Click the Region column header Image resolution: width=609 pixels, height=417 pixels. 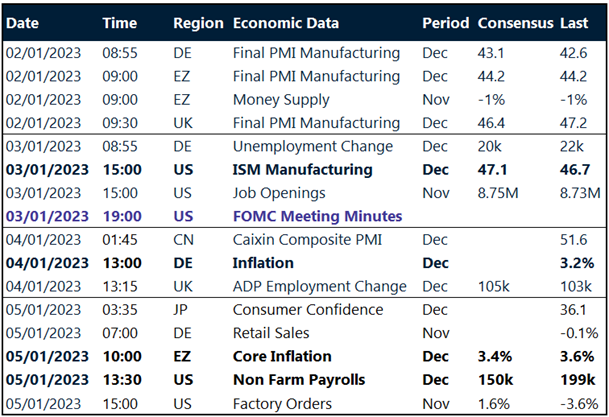pyautogui.click(x=198, y=23)
